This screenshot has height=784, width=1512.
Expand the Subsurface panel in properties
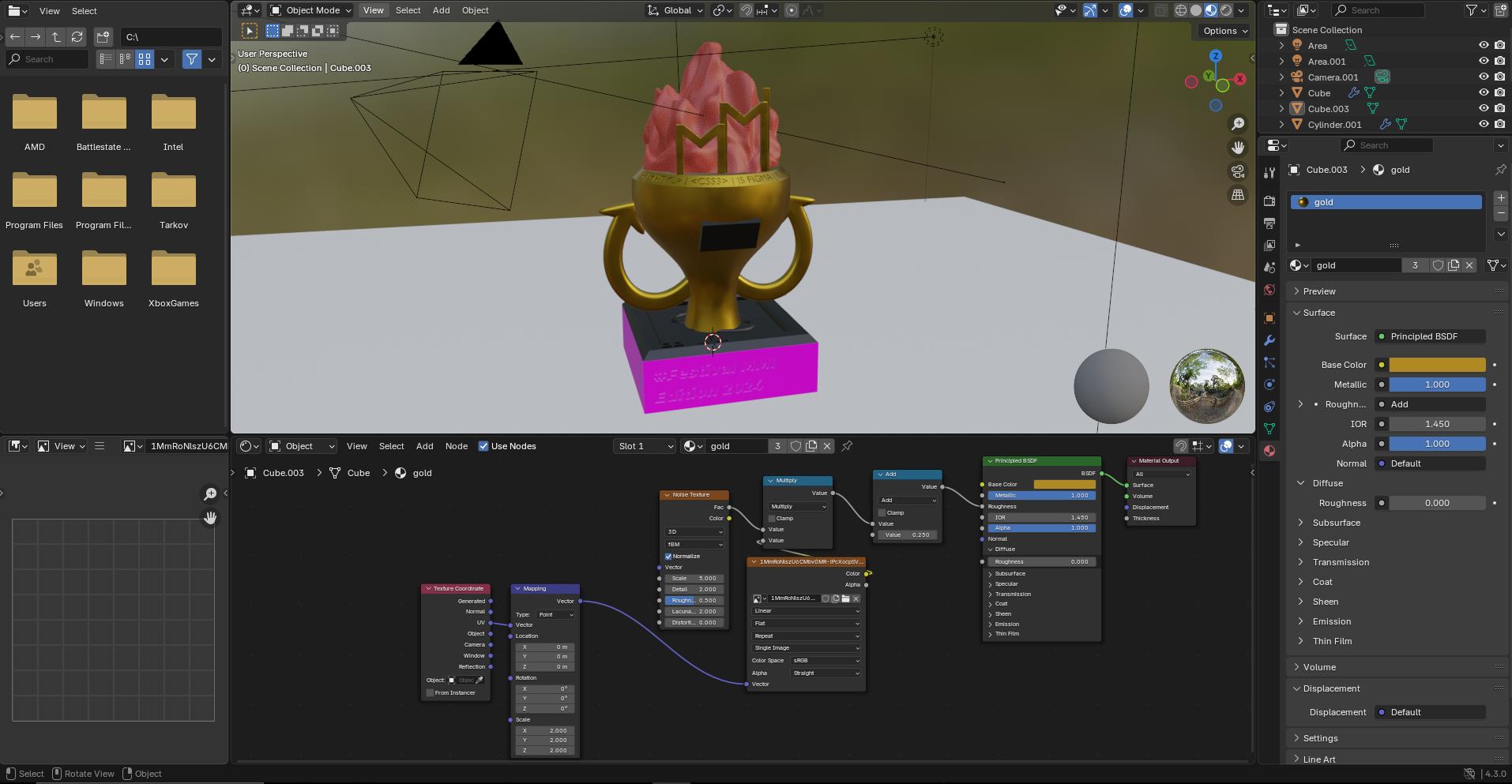point(1336,523)
